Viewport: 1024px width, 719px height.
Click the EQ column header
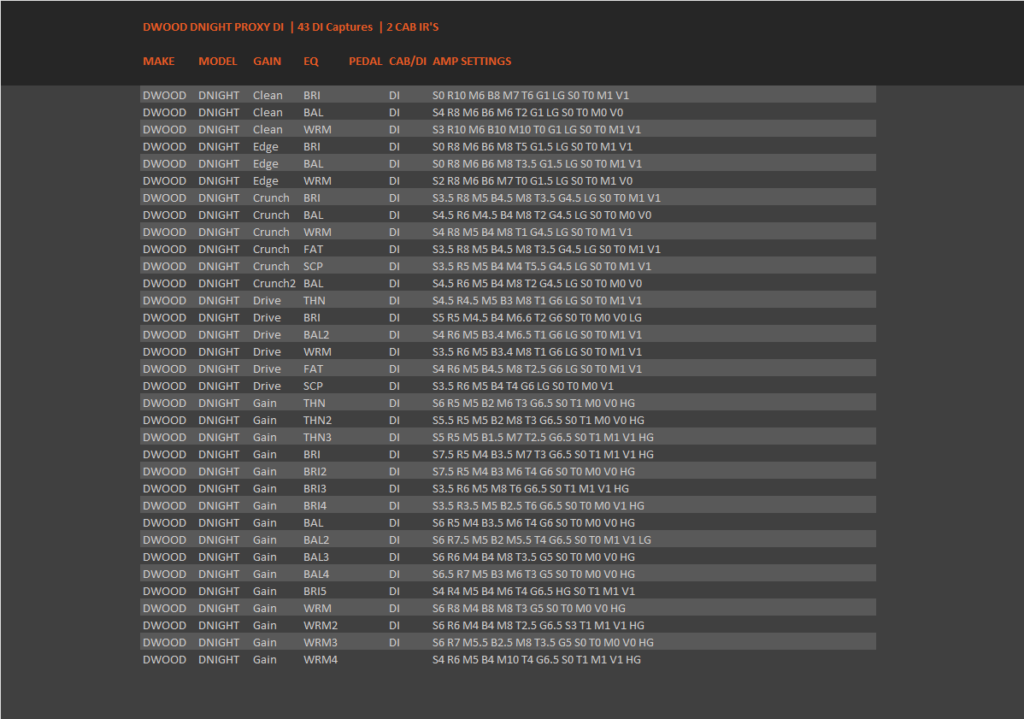pos(311,61)
